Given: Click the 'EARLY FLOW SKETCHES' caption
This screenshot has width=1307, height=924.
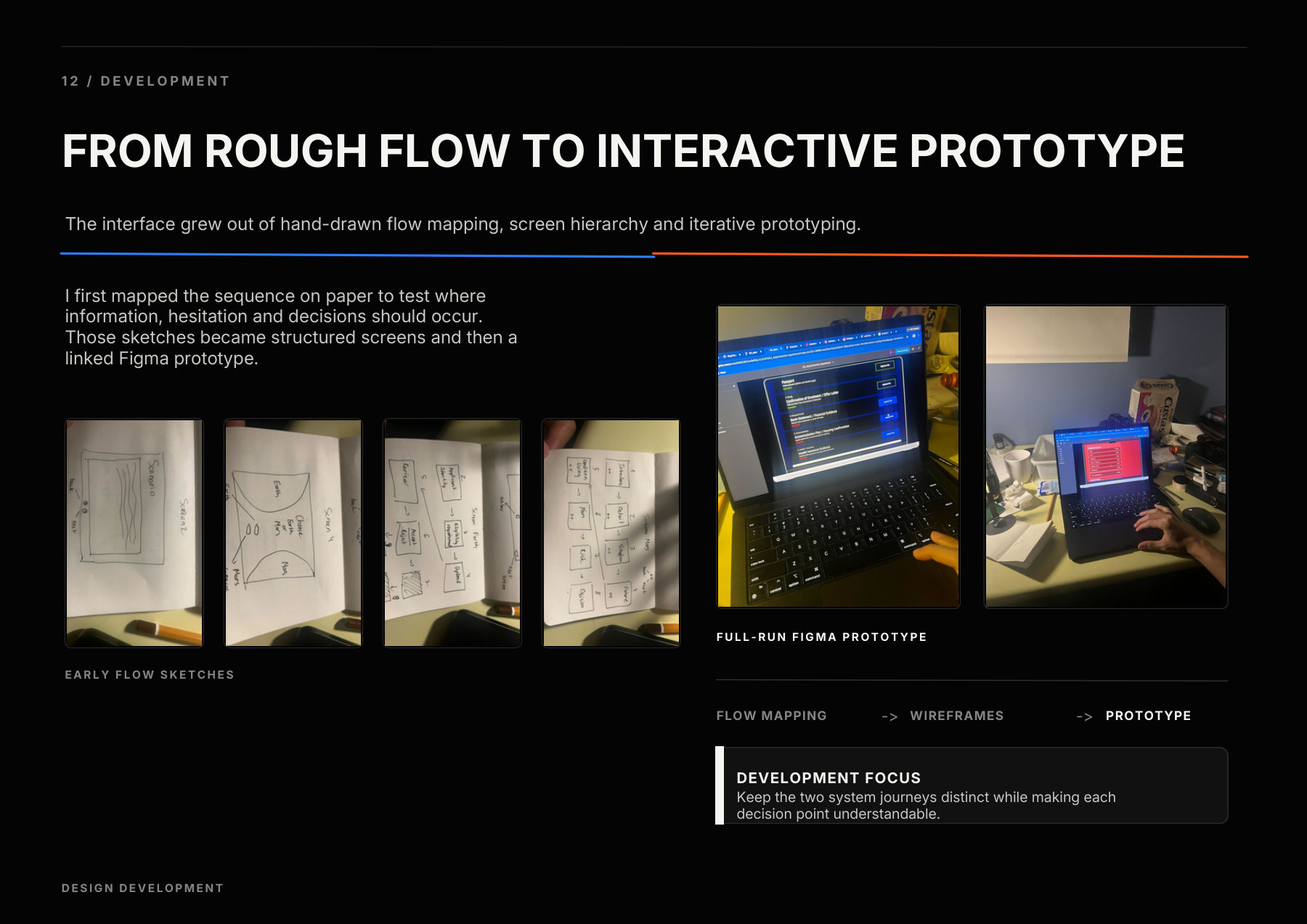Looking at the screenshot, I should click(x=150, y=675).
